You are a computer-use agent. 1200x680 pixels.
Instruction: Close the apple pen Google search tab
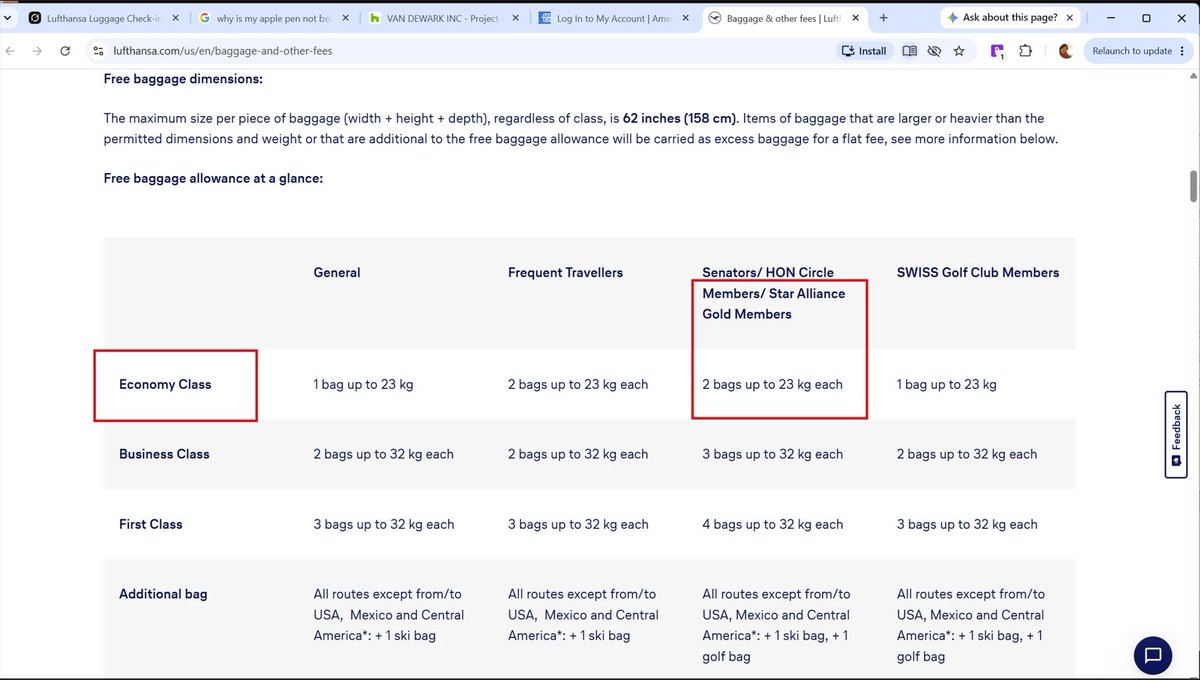click(346, 18)
